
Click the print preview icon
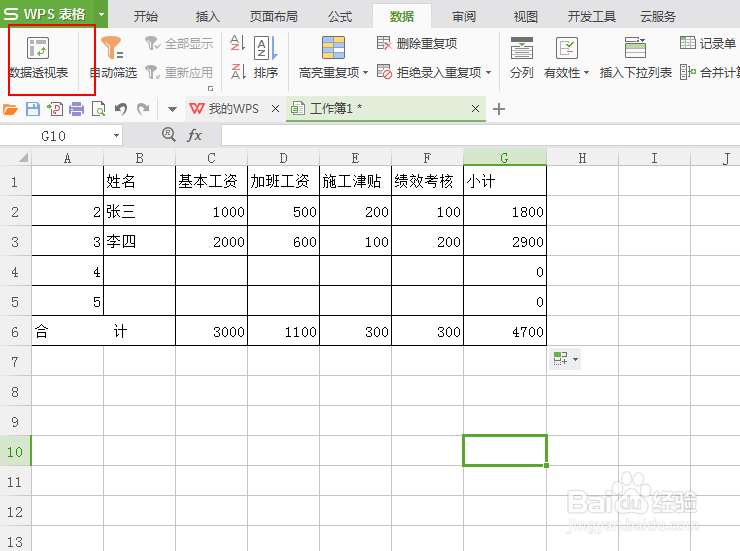(99, 109)
